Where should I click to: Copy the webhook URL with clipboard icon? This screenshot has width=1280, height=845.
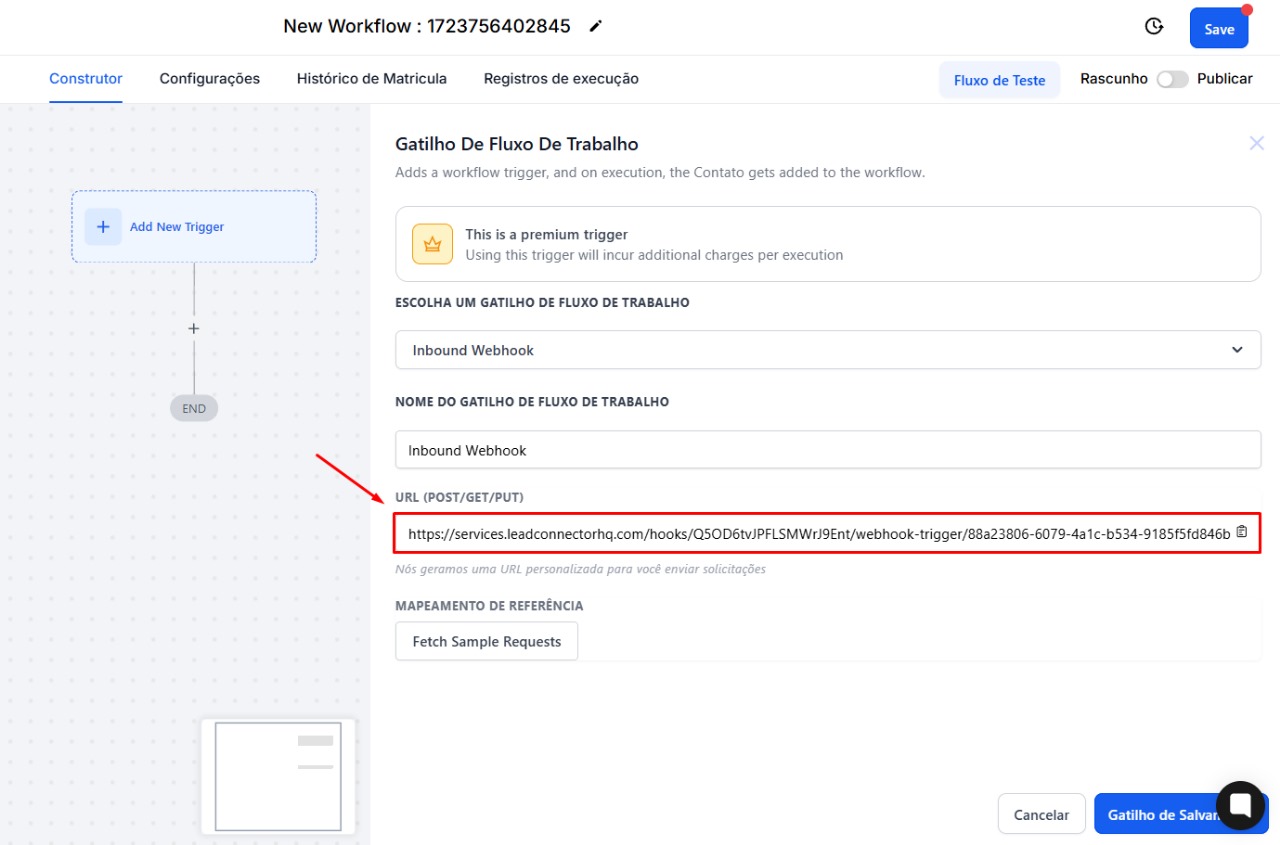pyautogui.click(x=1242, y=532)
